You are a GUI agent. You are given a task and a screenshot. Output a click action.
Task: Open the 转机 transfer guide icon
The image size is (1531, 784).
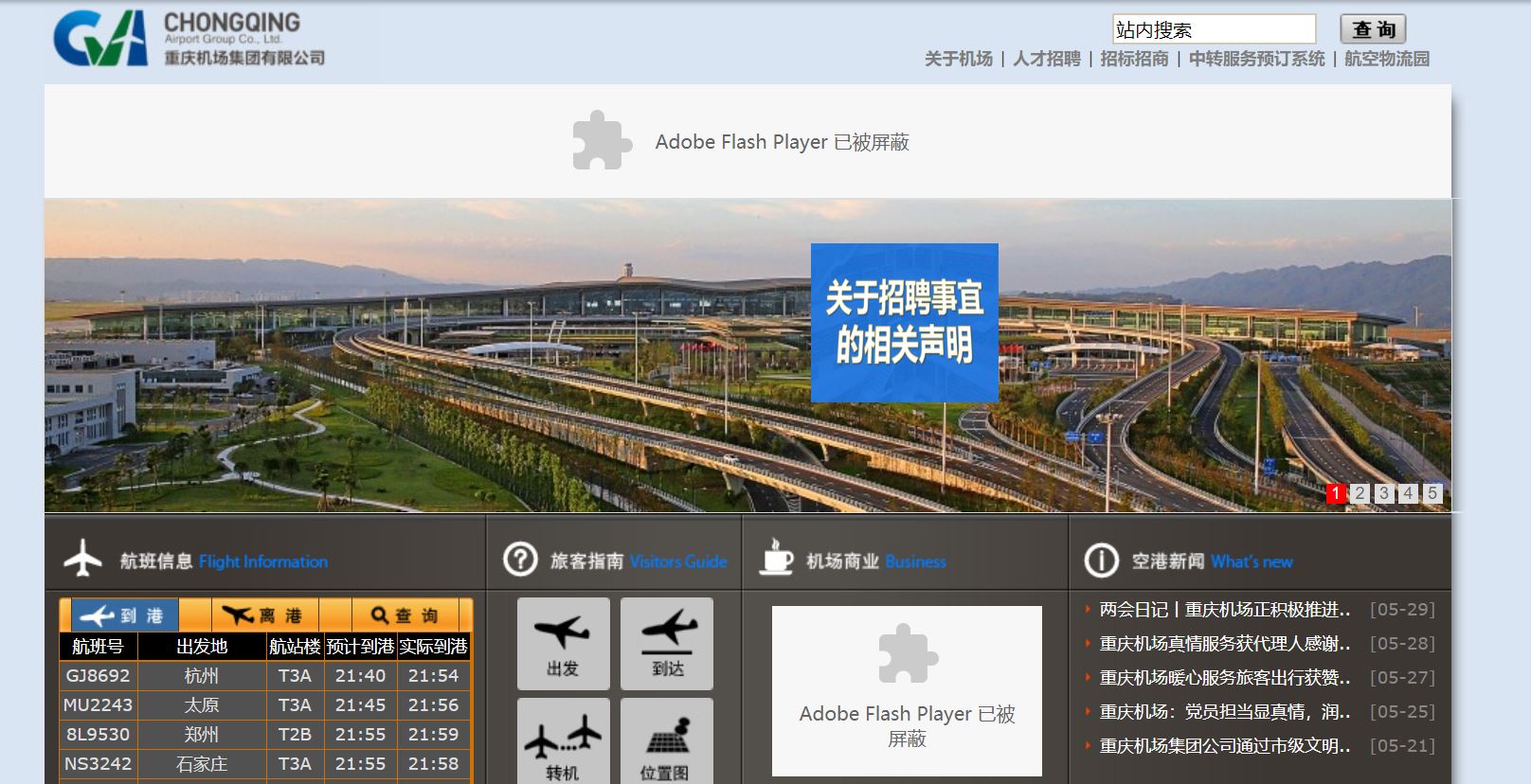[563, 741]
